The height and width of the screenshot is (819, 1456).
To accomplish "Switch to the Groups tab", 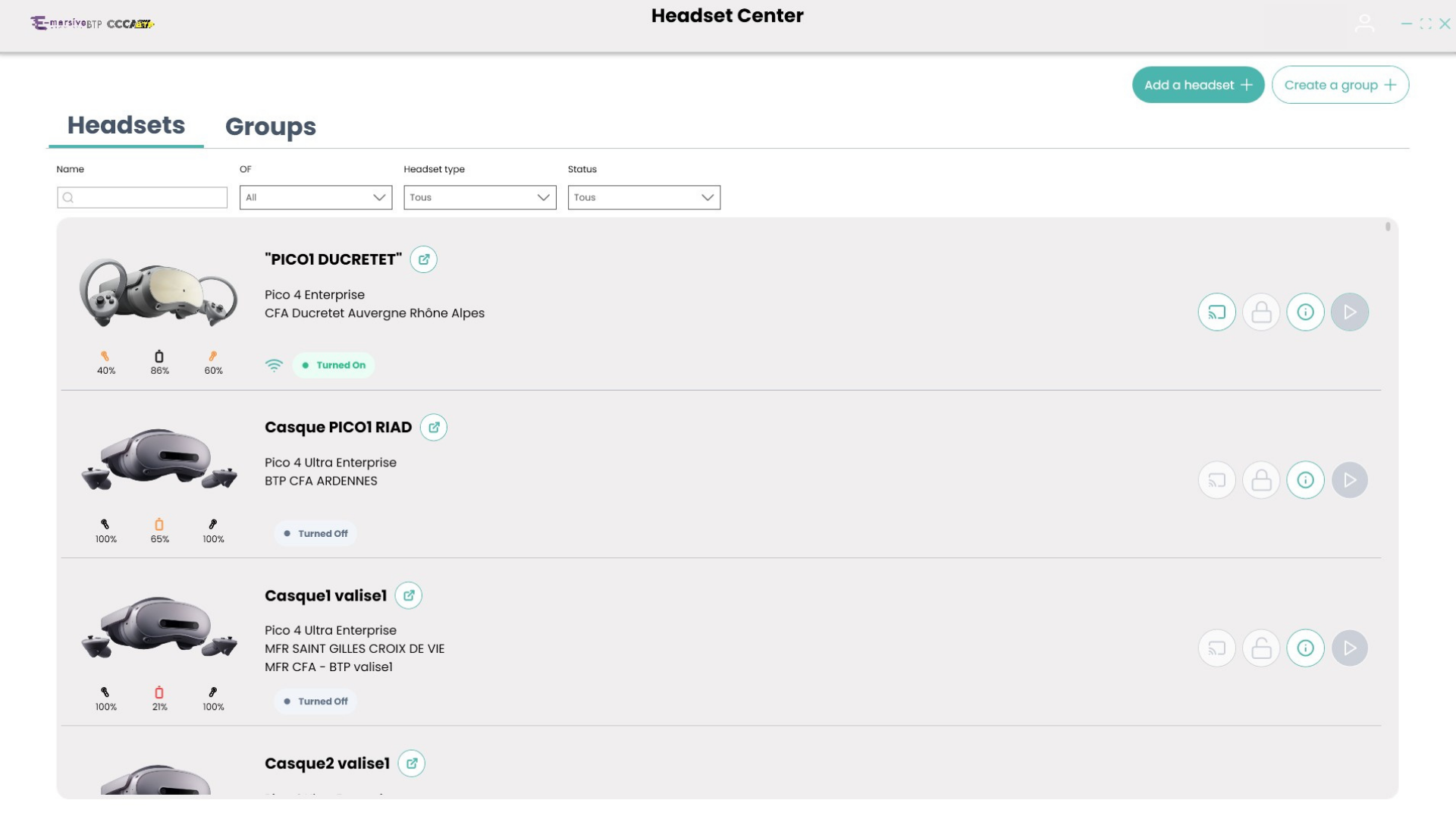I will (270, 127).
